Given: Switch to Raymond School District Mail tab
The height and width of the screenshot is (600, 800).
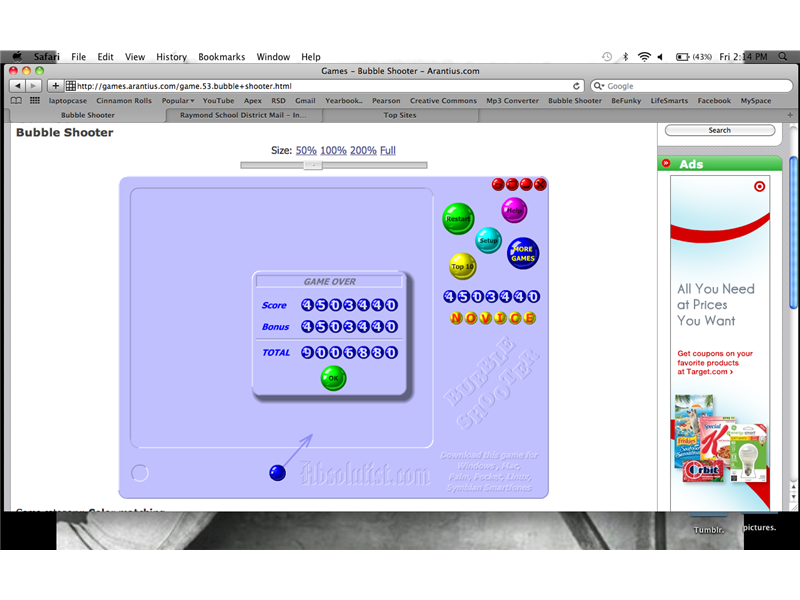Looking at the screenshot, I should click(x=243, y=115).
